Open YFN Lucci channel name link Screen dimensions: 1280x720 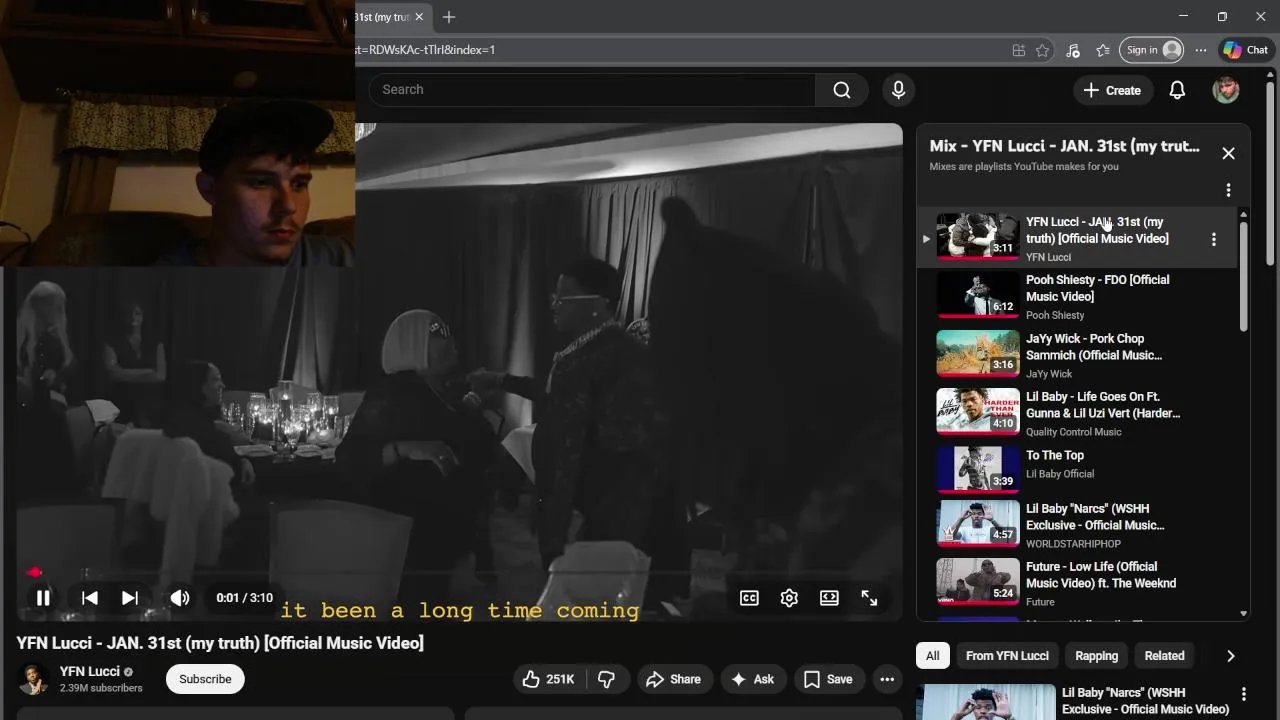(x=90, y=671)
